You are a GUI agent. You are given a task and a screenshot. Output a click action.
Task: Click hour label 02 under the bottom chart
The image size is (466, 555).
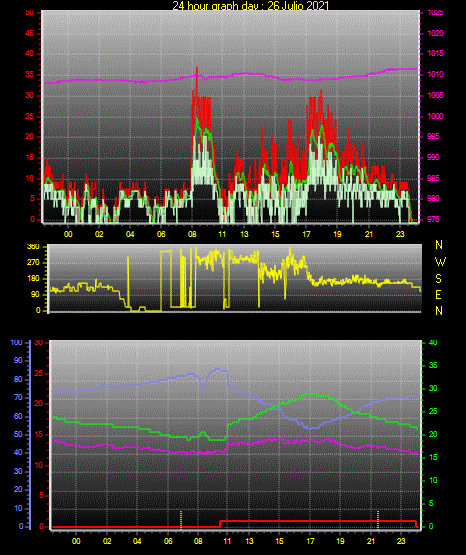(107, 541)
